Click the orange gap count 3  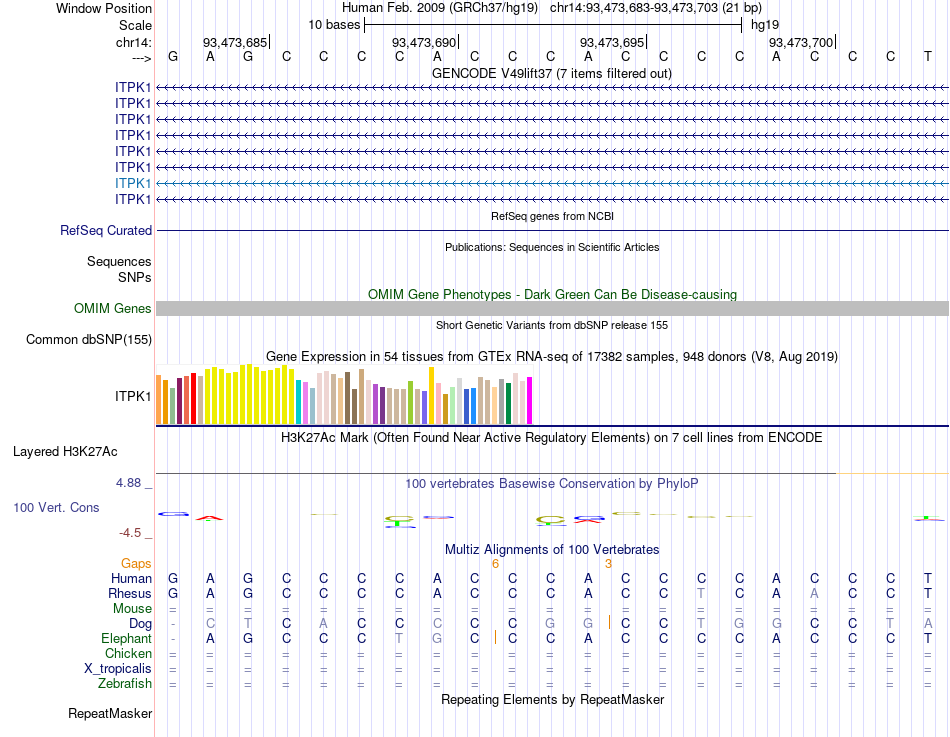coord(608,564)
